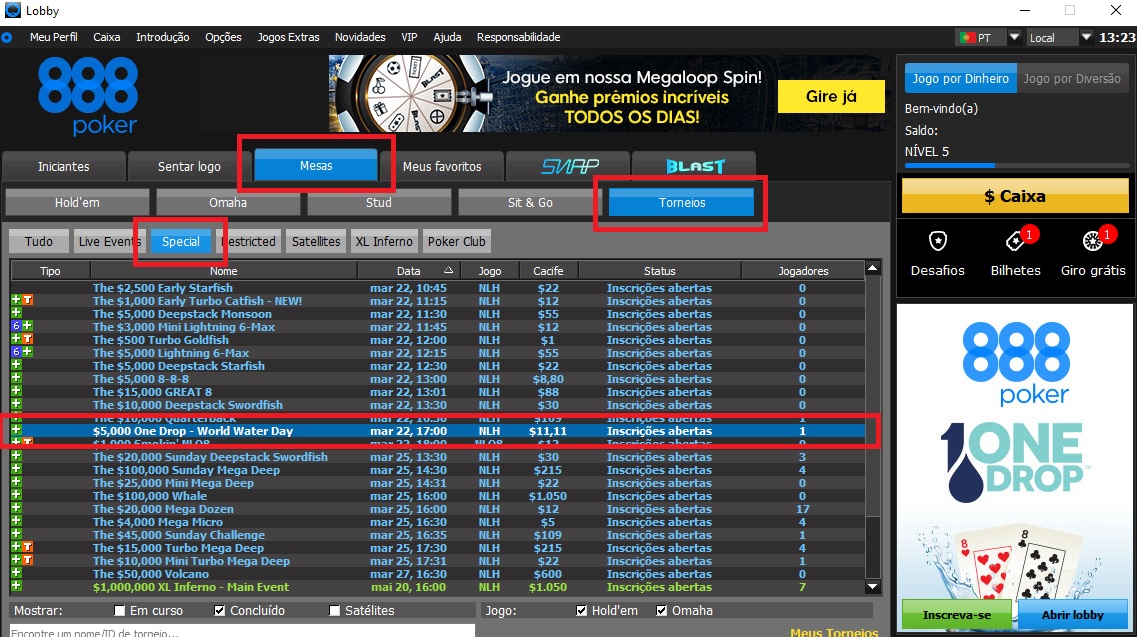Click the green Inscreva-se button
The image size is (1137, 637).
(956, 615)
